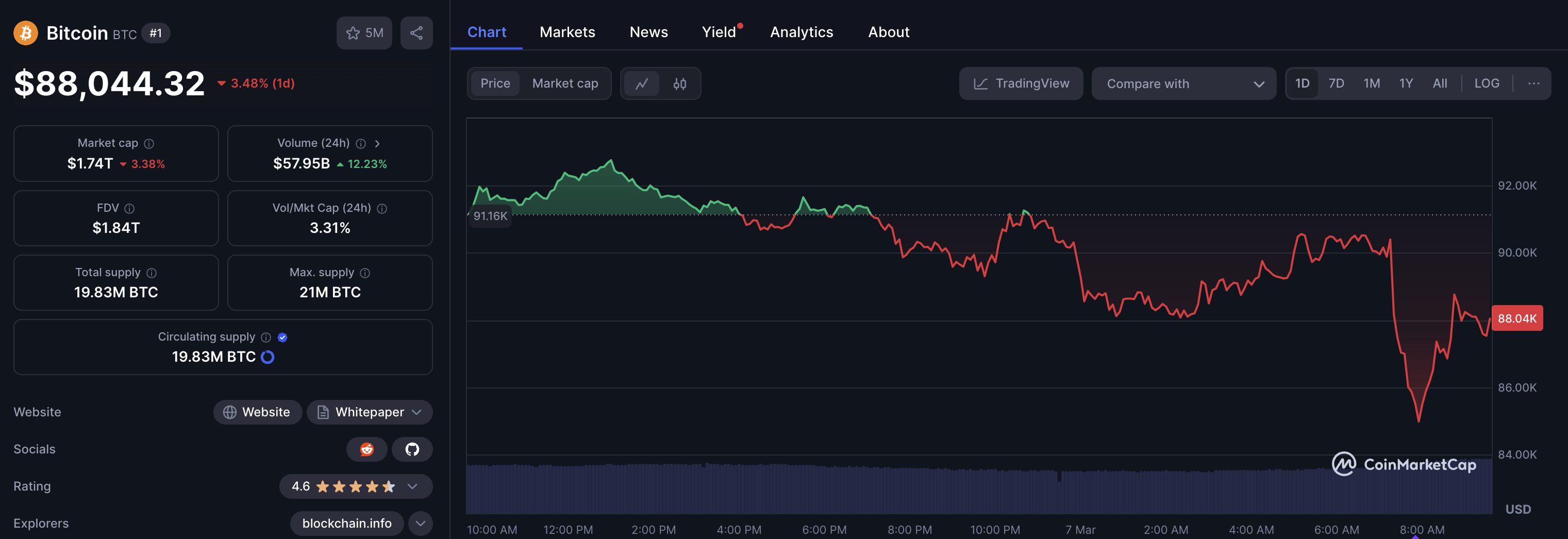Image resolution: width=1568 pixels, height=539 pixels.
Task: Open the Compare with dropdown
Action: (x=1183, y=83)
